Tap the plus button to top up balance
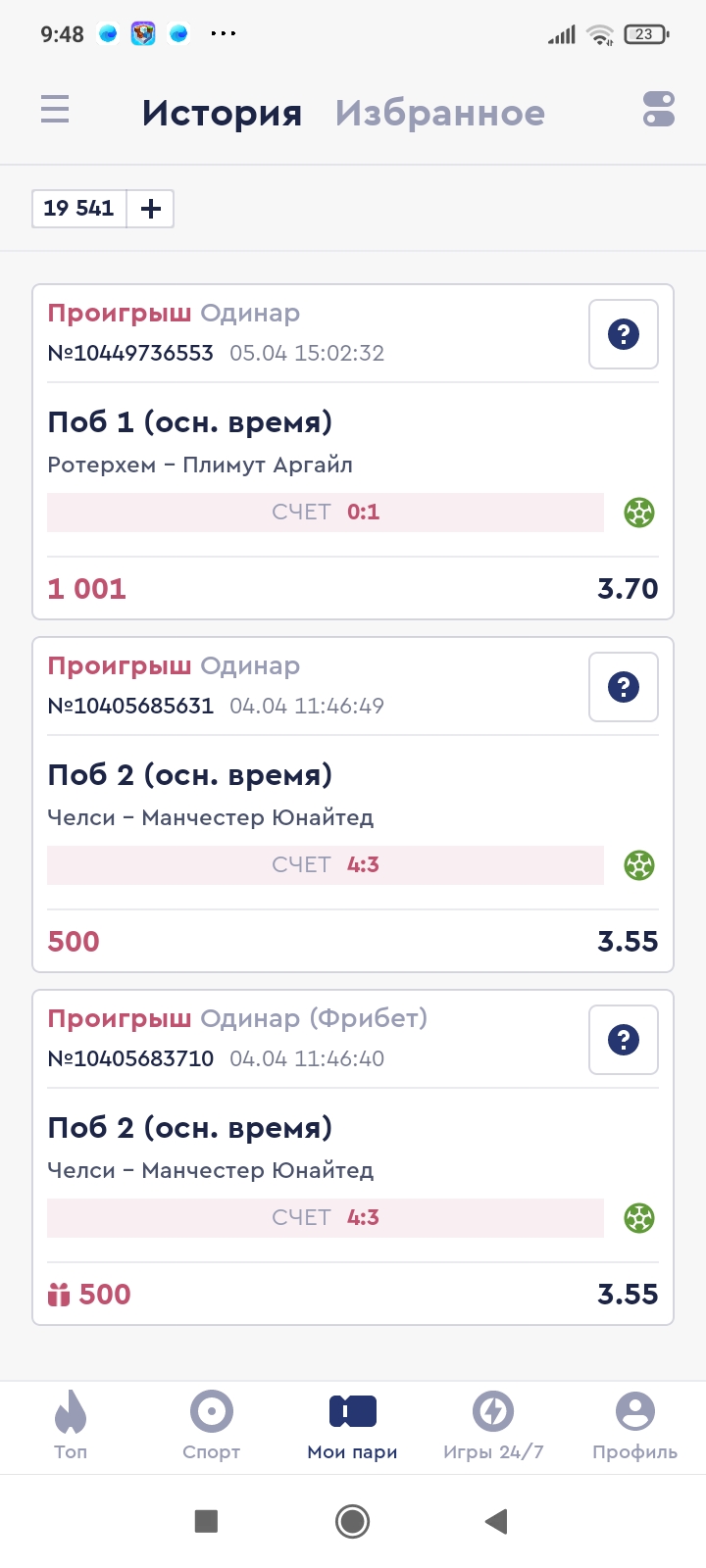 pyautogui.click(x=151, y=209)
